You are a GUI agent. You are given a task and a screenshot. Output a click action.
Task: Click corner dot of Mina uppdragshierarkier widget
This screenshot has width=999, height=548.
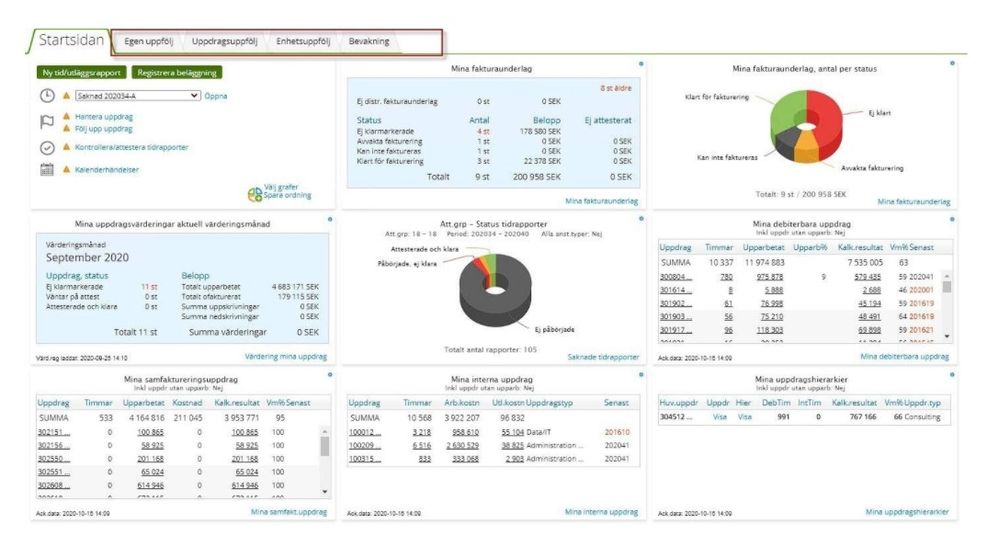pos(952,375)
